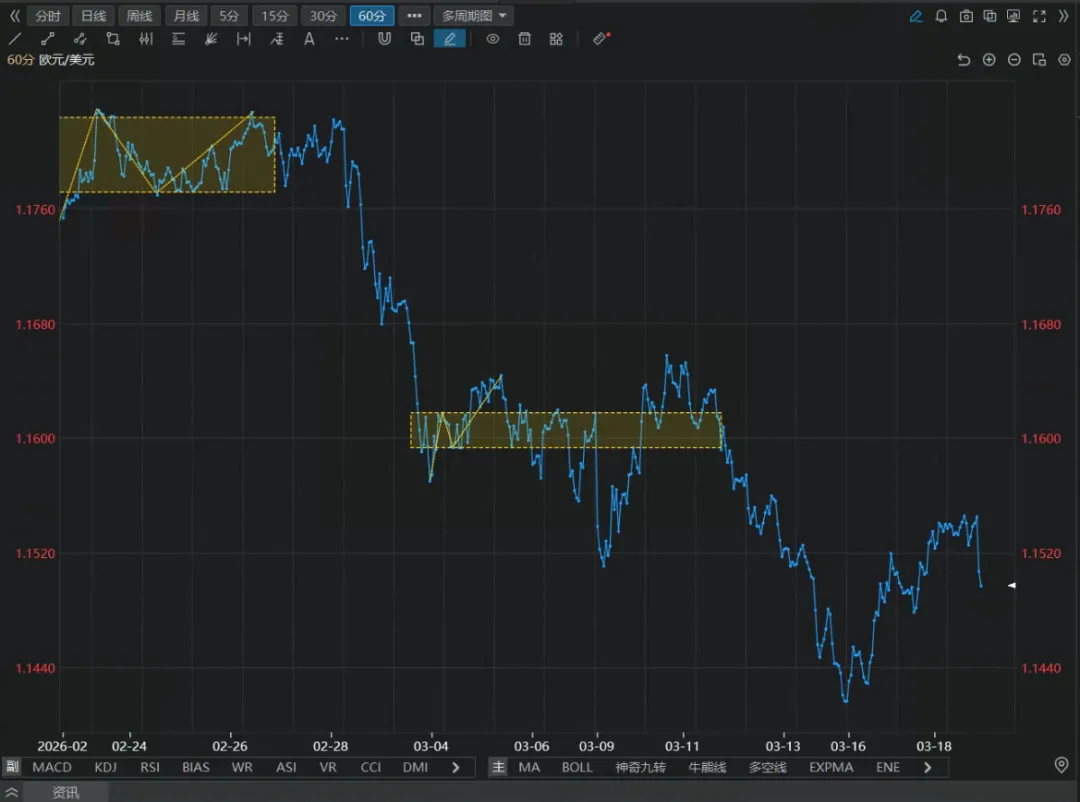Click the overlay comparison squares icon

point(990,16)
